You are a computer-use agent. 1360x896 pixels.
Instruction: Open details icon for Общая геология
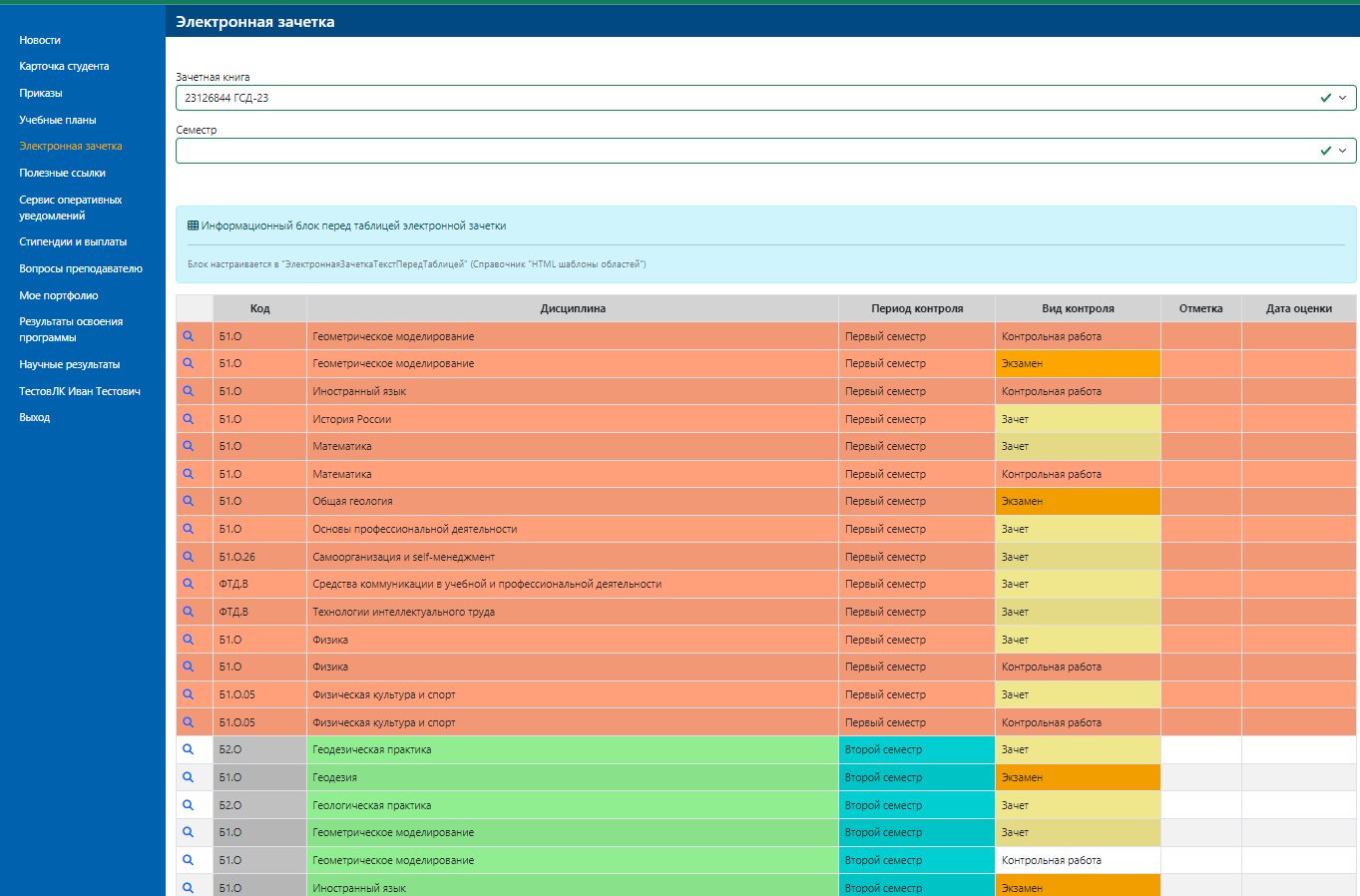pos(188,501)
